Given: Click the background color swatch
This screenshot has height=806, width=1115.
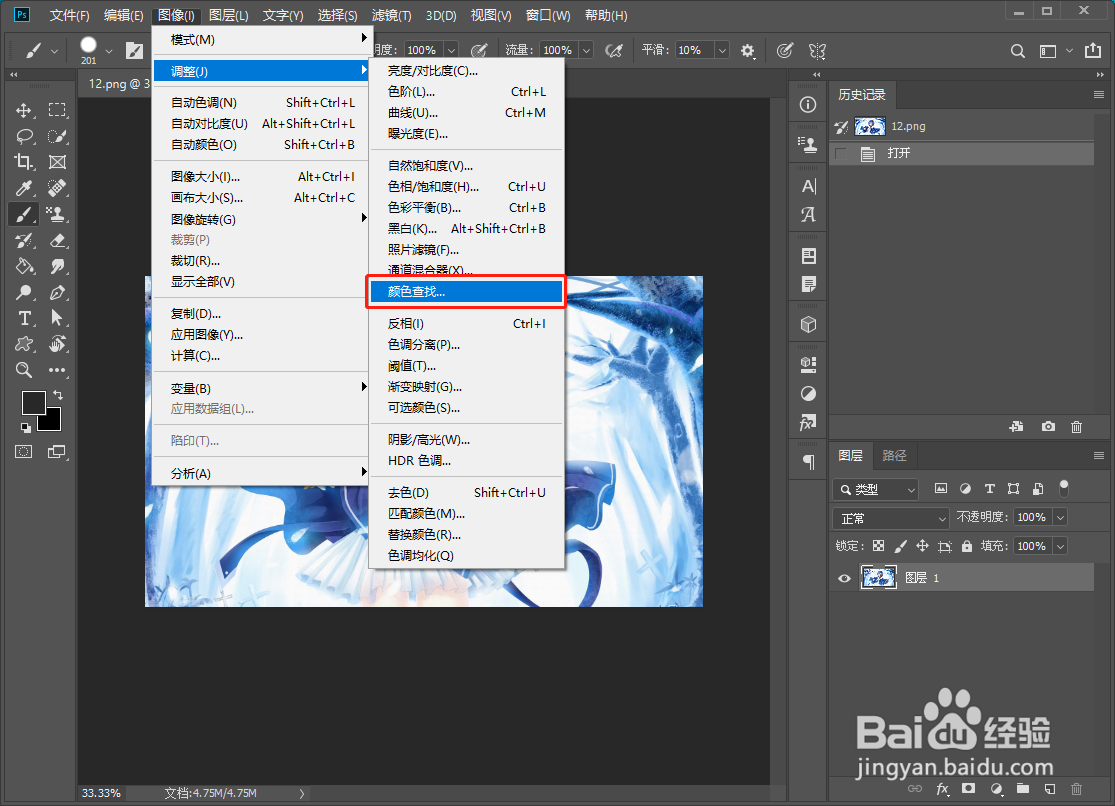Looking at the screenshot, I should coord(52,421).
